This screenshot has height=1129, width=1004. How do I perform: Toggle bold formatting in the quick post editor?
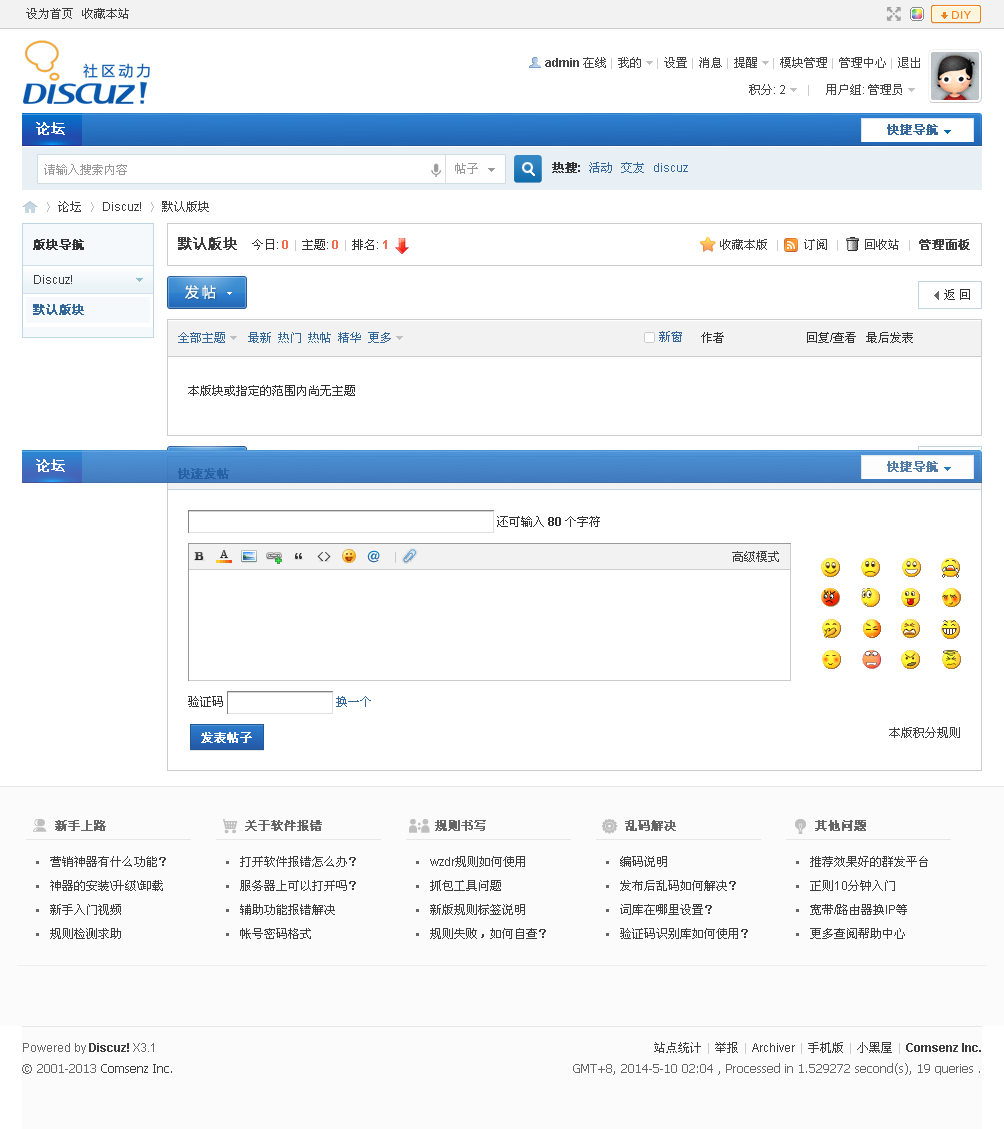199,556
